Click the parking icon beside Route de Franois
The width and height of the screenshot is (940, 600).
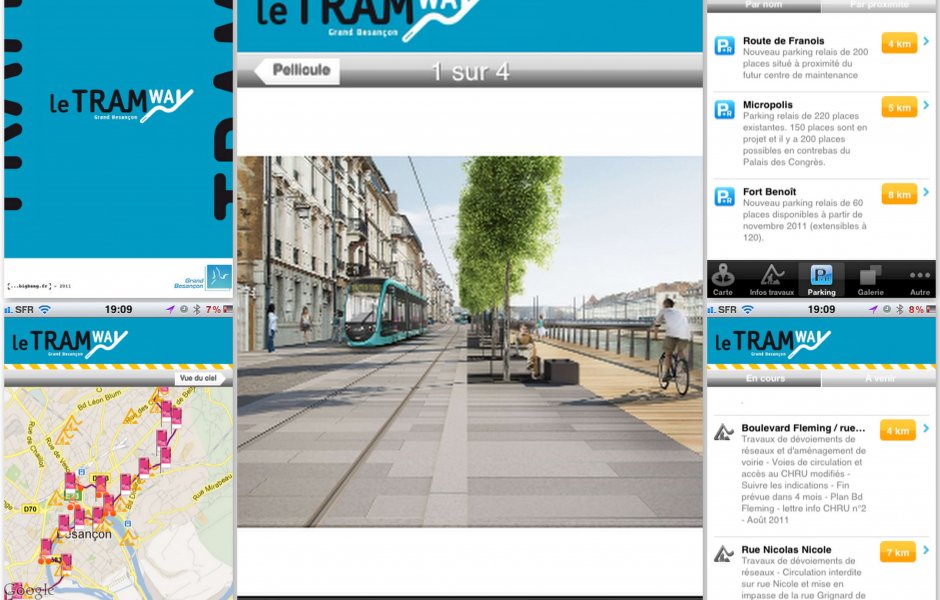point(724,46)
